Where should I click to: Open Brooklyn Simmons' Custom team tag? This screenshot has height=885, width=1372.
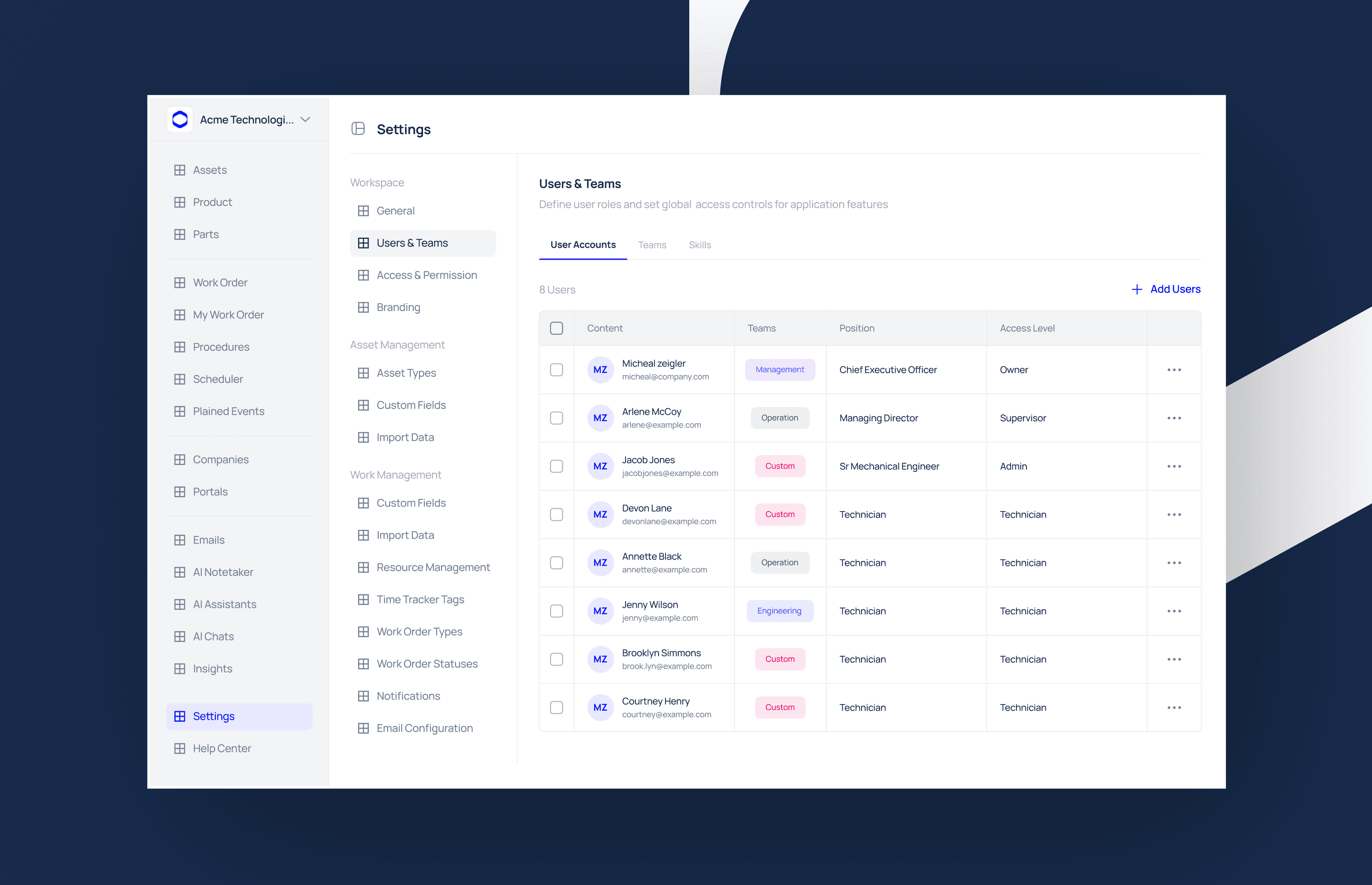pyautogui.click(x=780, y=660)
